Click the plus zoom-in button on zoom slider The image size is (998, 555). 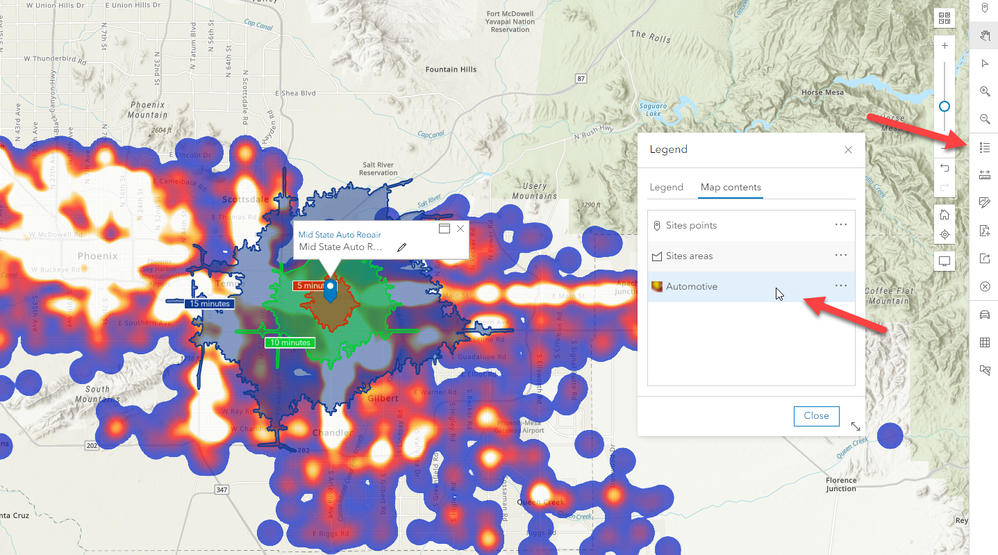tap(945, 46)
